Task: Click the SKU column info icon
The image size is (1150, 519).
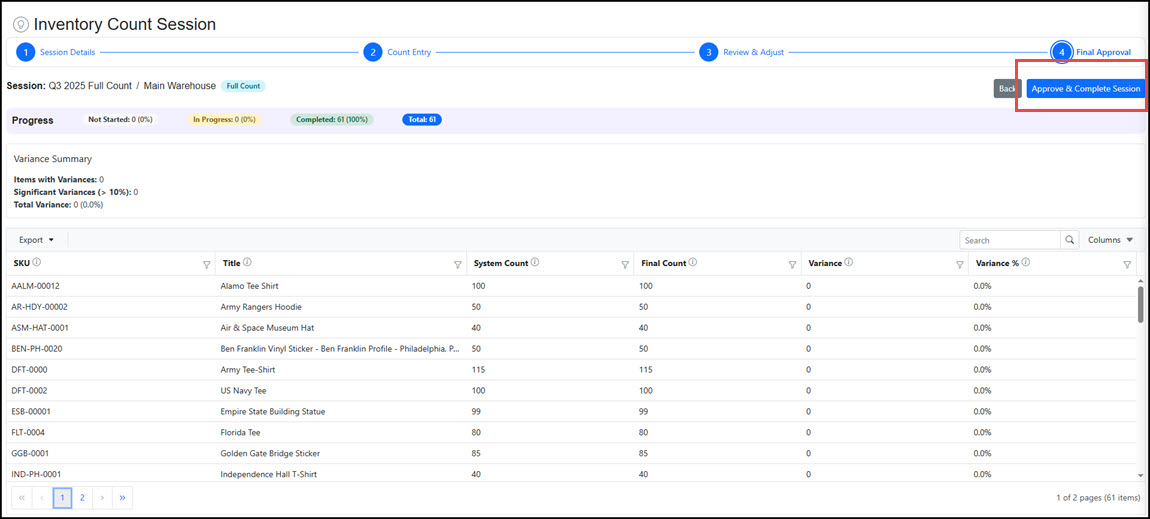Action: [37, 263]
